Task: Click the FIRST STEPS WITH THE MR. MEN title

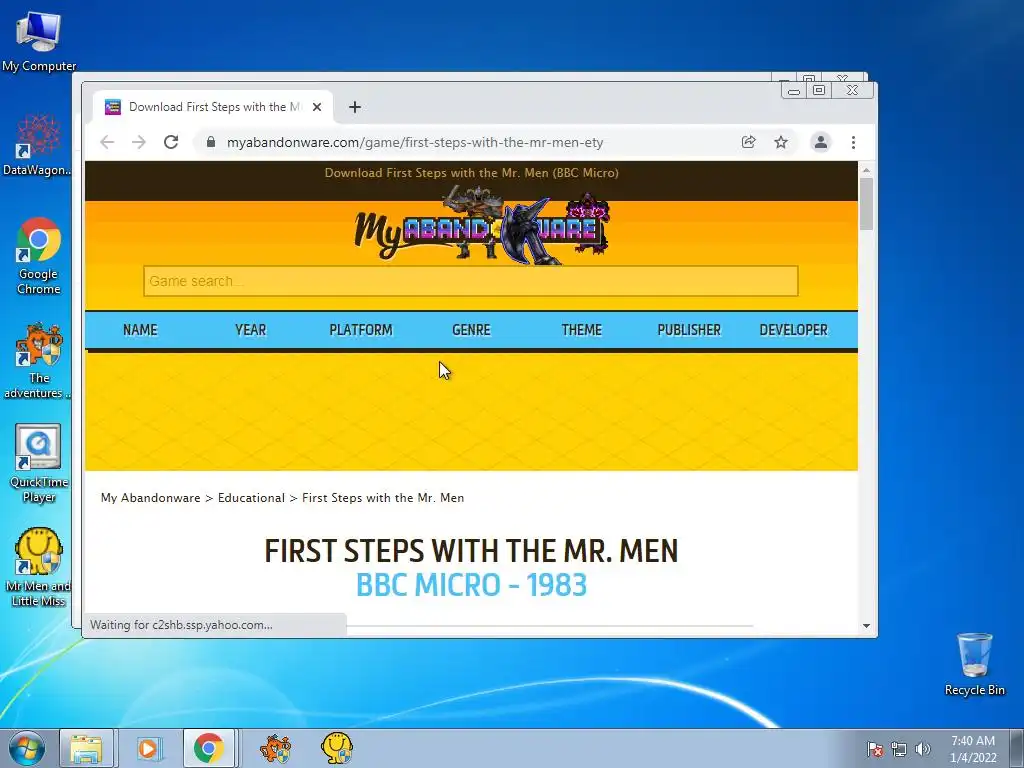Action: (x=472, y=551)
